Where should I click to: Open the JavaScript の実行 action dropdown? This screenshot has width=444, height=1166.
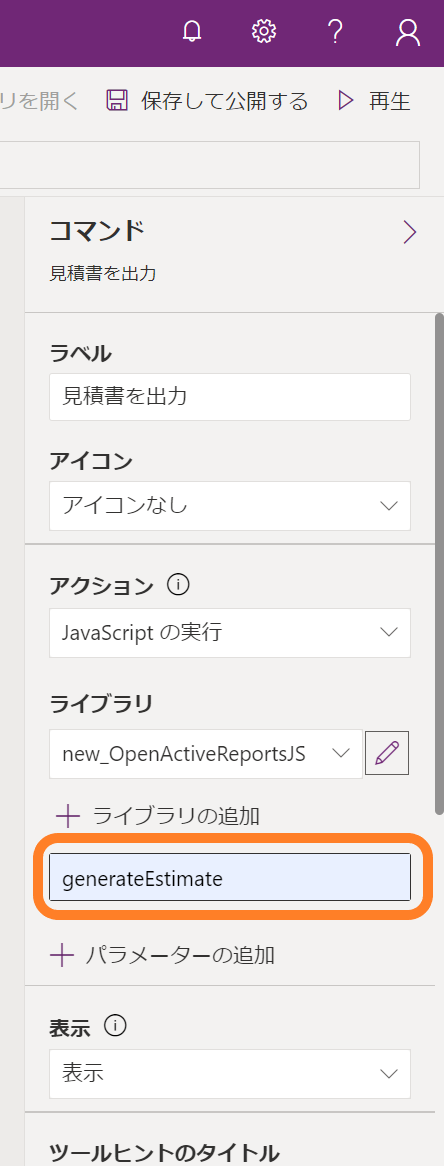pyautogui.click(x=230, y=633)
